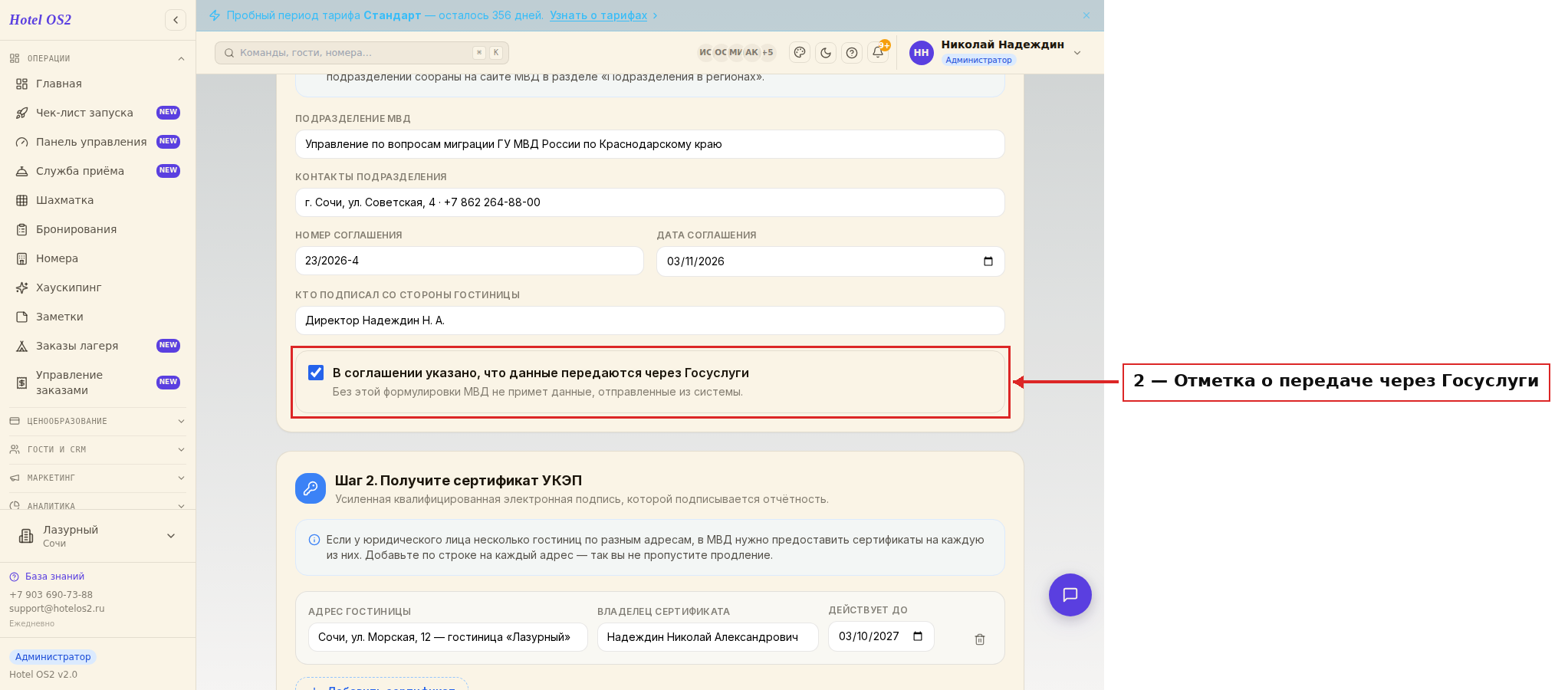Collapse the sidebar with the chevron button
The image size is (1568, 690).
[176, 20]
